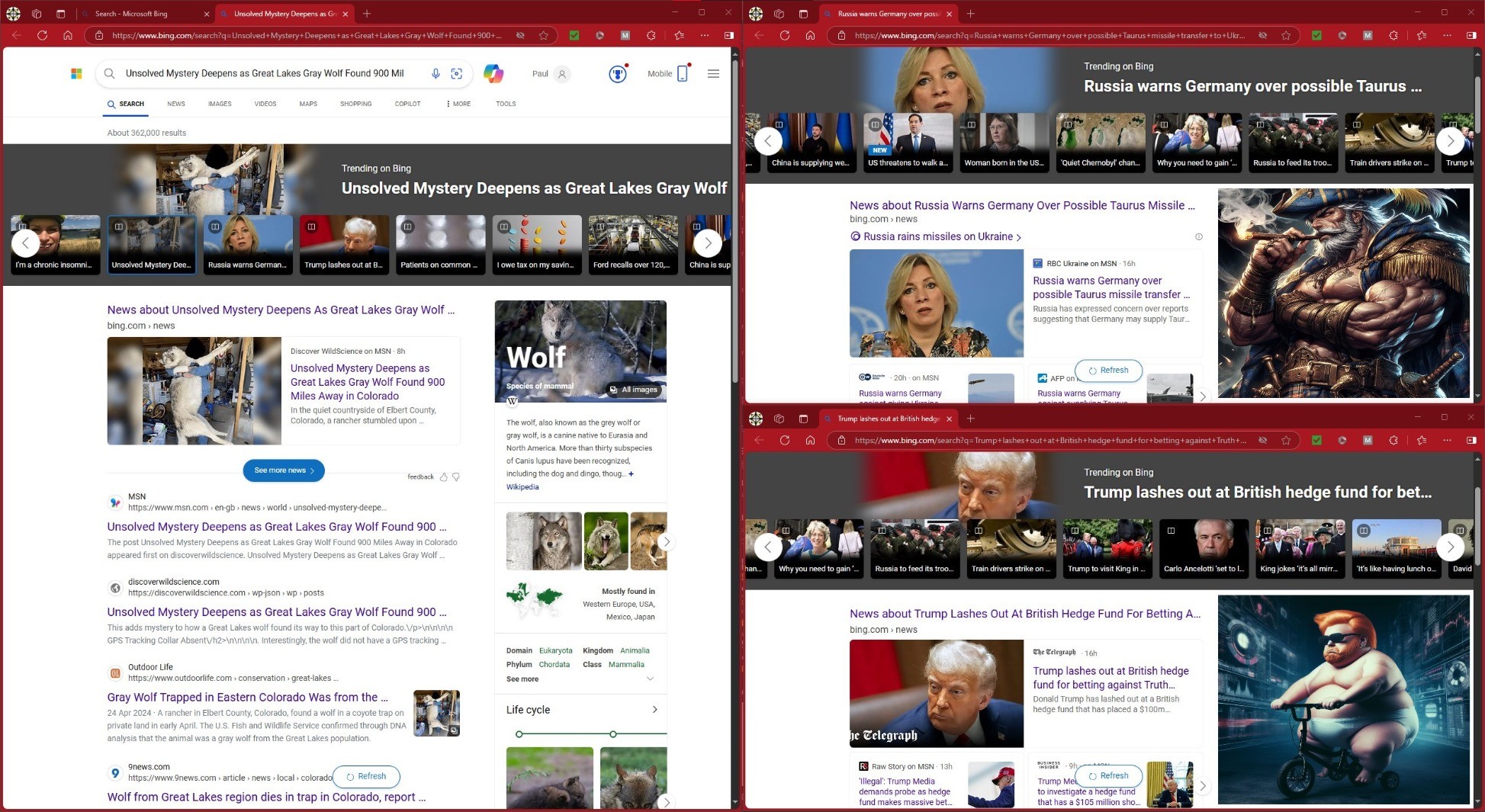Expand See more under wolf taxonomy
This screenshot has width=1485, height=812.
pyautogui.click(x=580, y=679)
